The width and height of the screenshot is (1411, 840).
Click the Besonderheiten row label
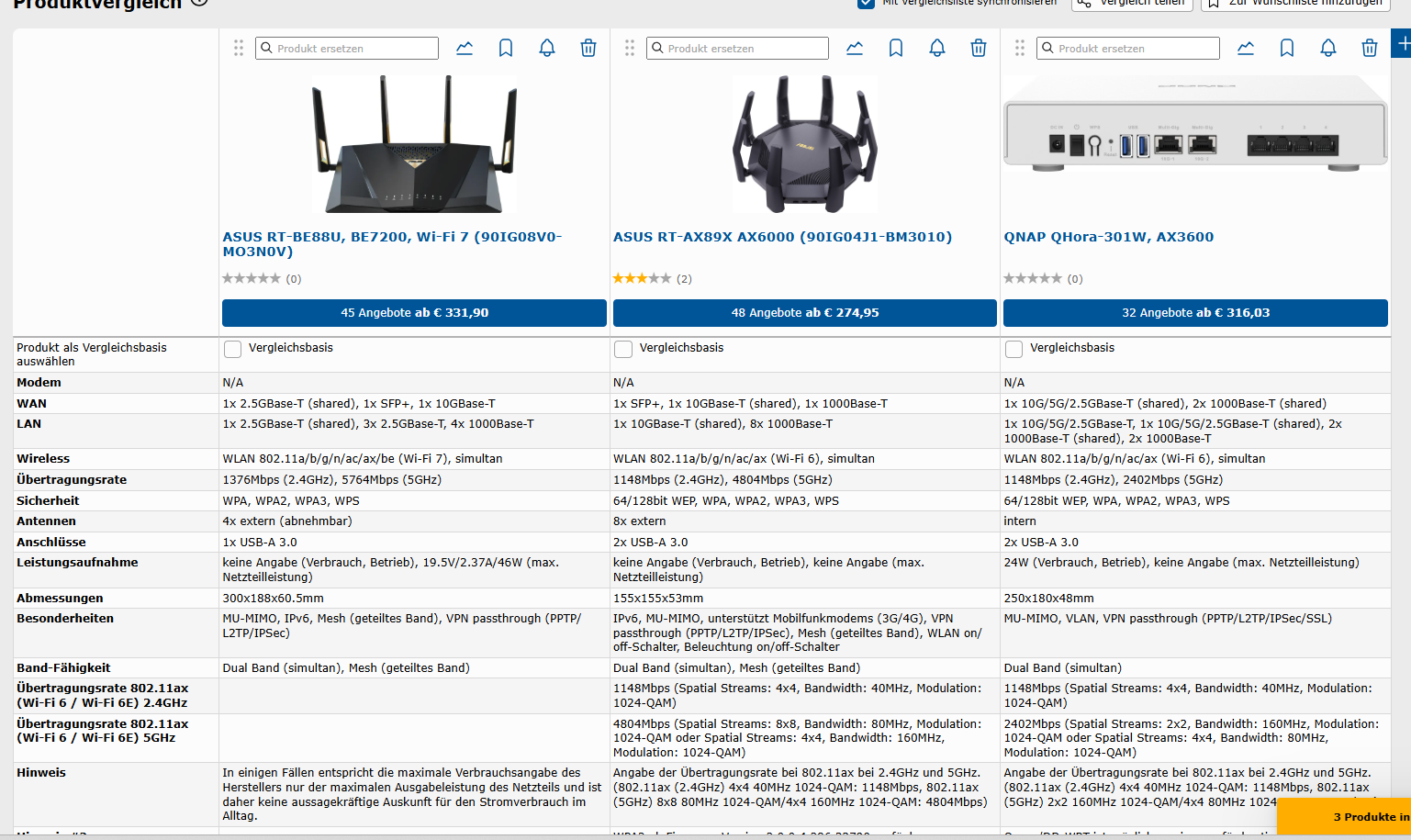pos(65,619)
